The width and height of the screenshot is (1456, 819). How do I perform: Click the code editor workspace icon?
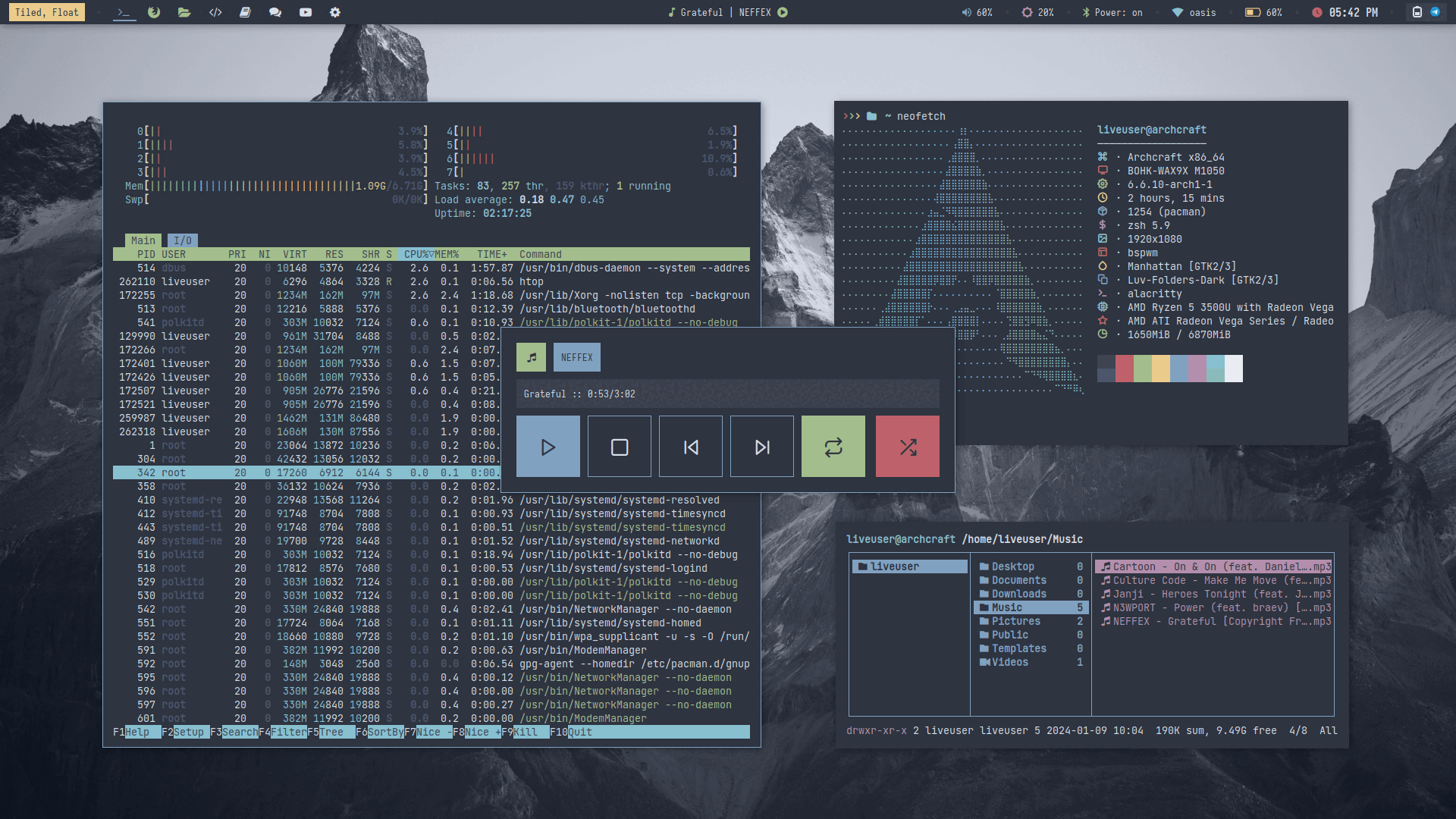215,12
